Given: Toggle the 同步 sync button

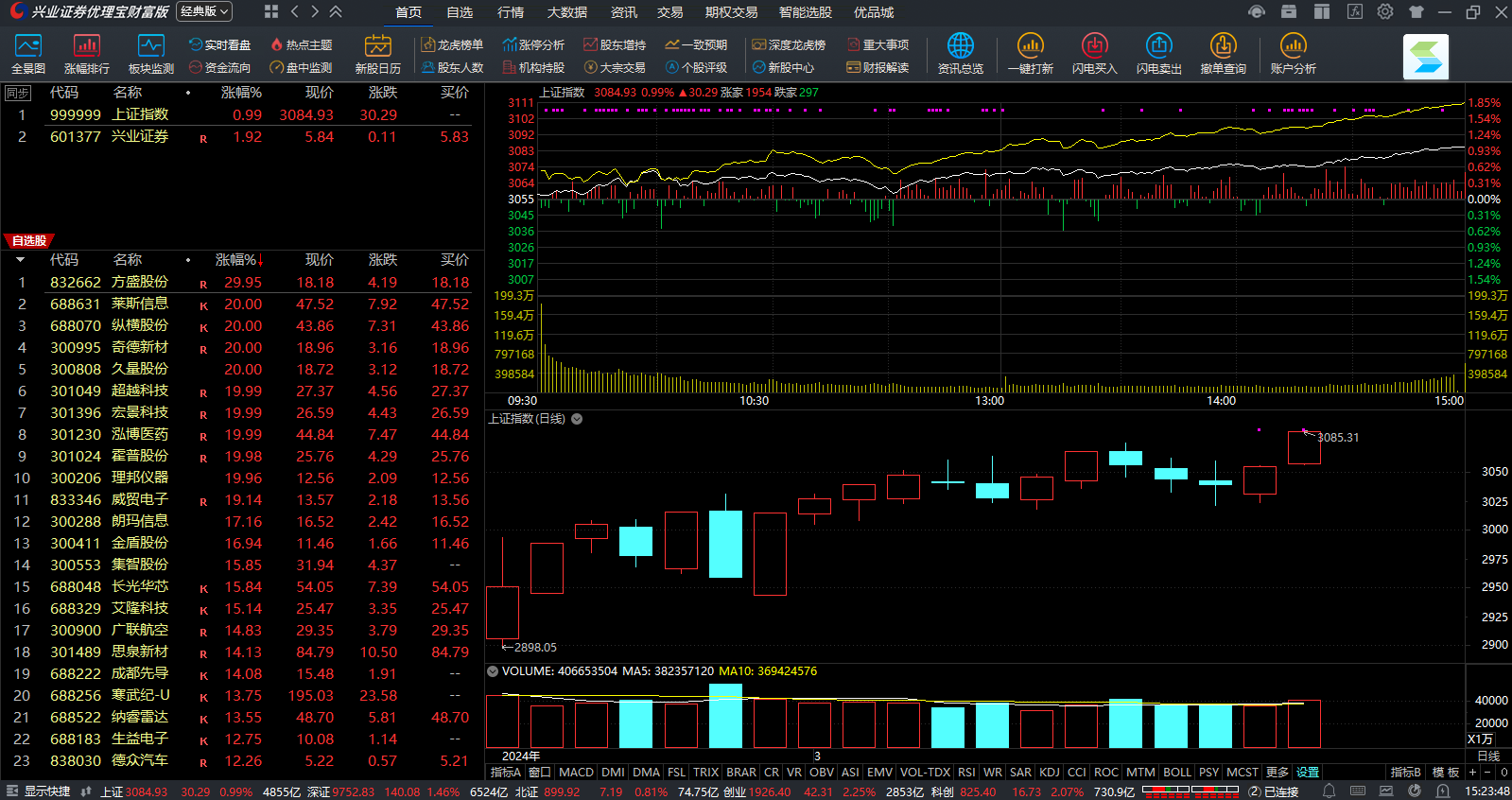Looking at the screenshot, I should click(x=18, y=93).
